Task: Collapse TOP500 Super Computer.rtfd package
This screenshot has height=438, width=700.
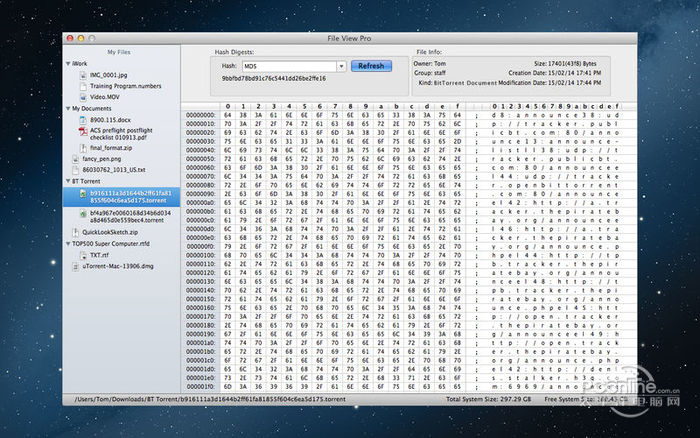Action: point(66,244)
